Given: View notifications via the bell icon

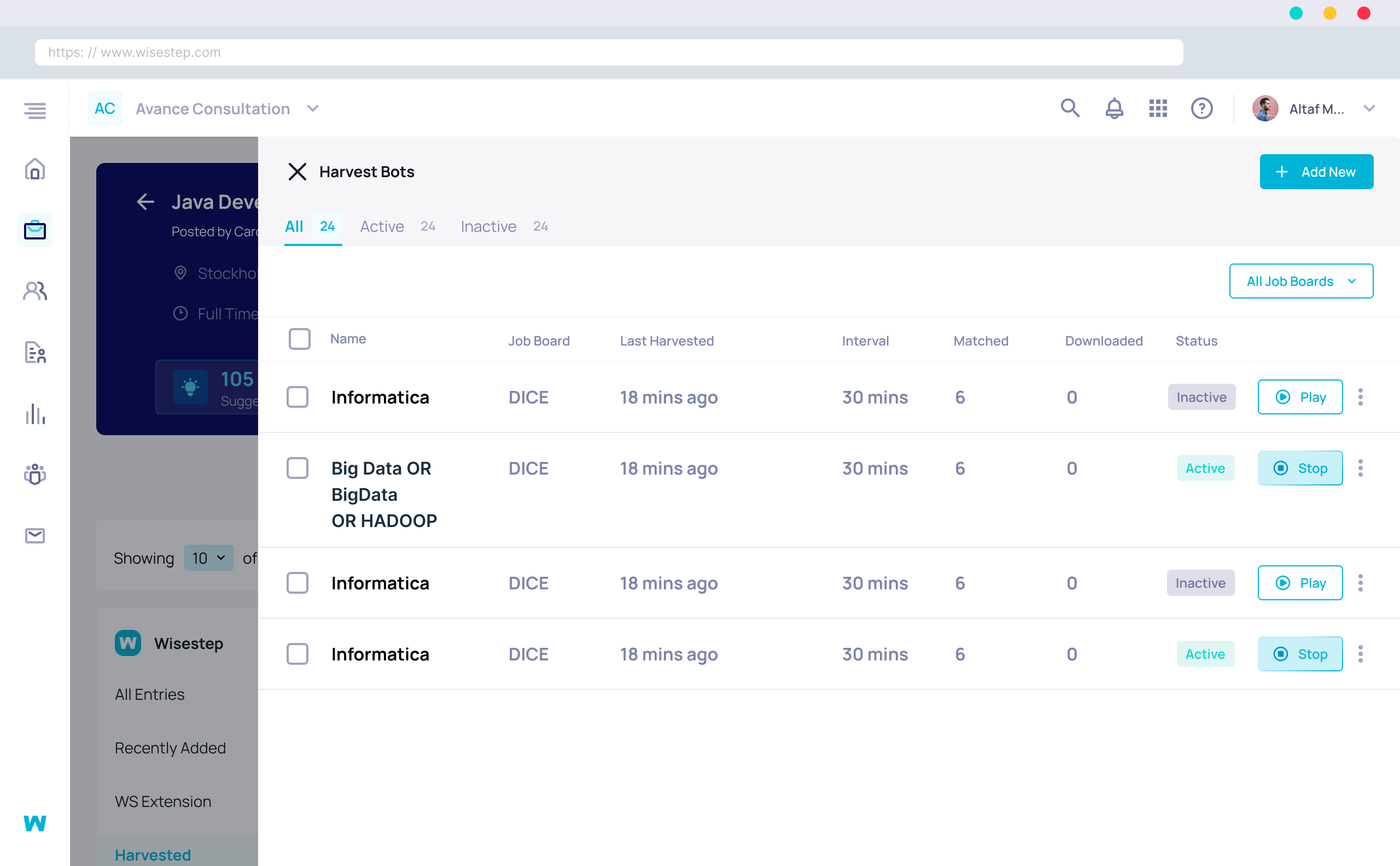Looking at the screenshot, I should point(1113,108).
